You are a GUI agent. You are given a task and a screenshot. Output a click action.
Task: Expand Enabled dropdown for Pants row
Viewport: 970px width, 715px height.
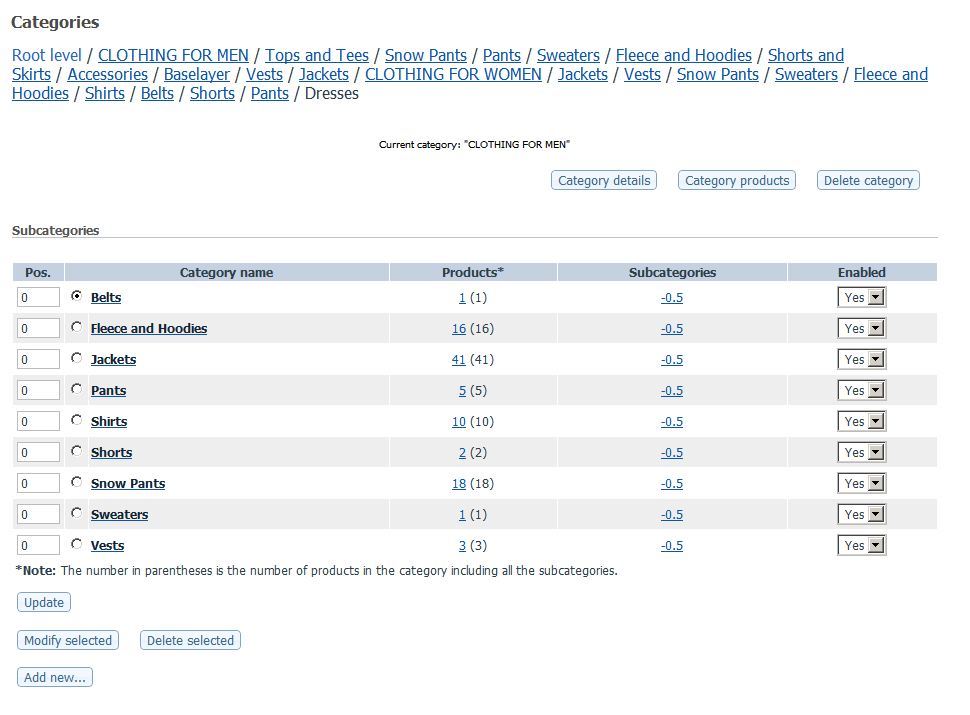tap(862, 391)
